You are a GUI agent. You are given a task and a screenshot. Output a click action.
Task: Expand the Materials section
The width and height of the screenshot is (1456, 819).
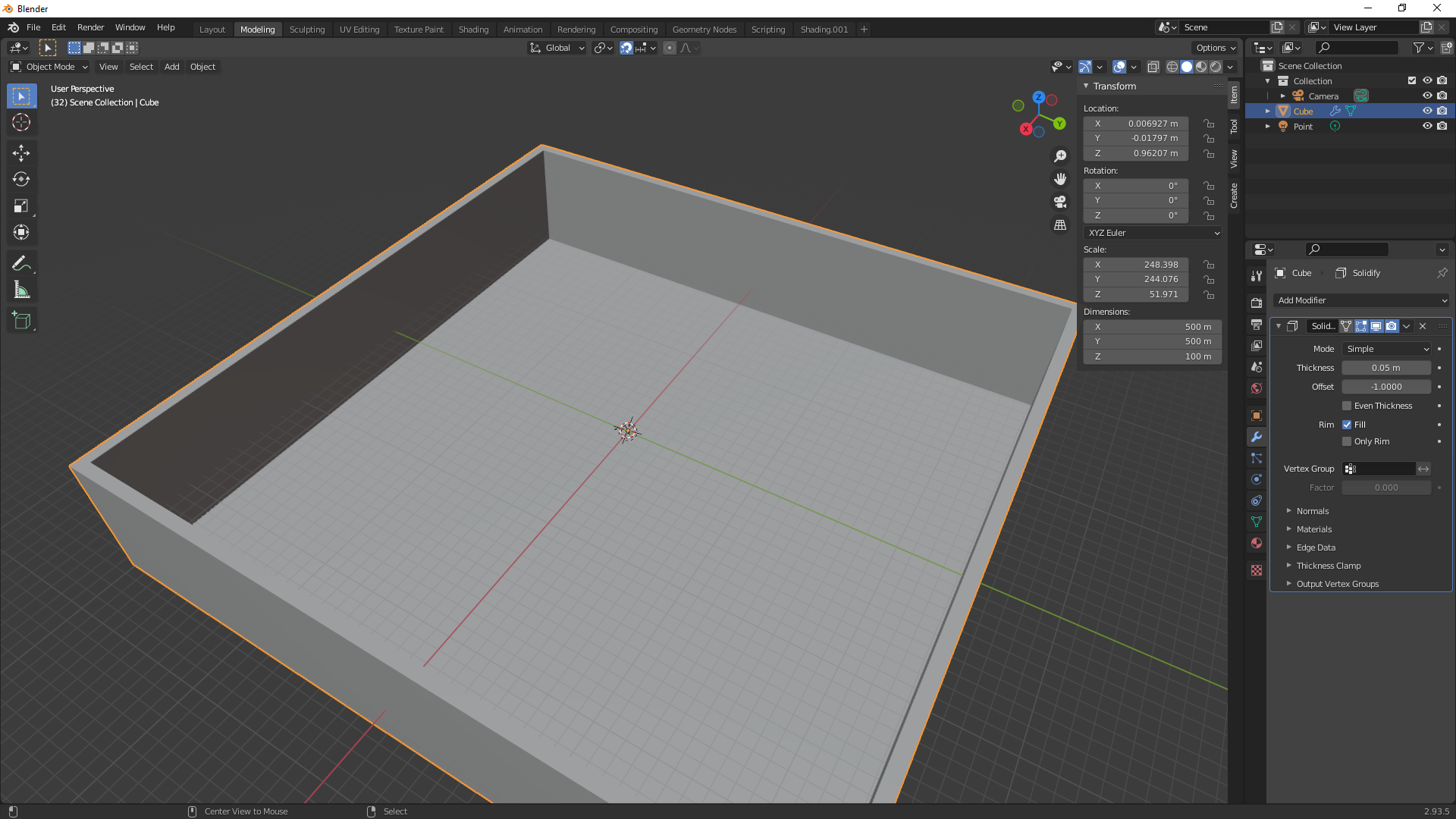(1313, 529)
